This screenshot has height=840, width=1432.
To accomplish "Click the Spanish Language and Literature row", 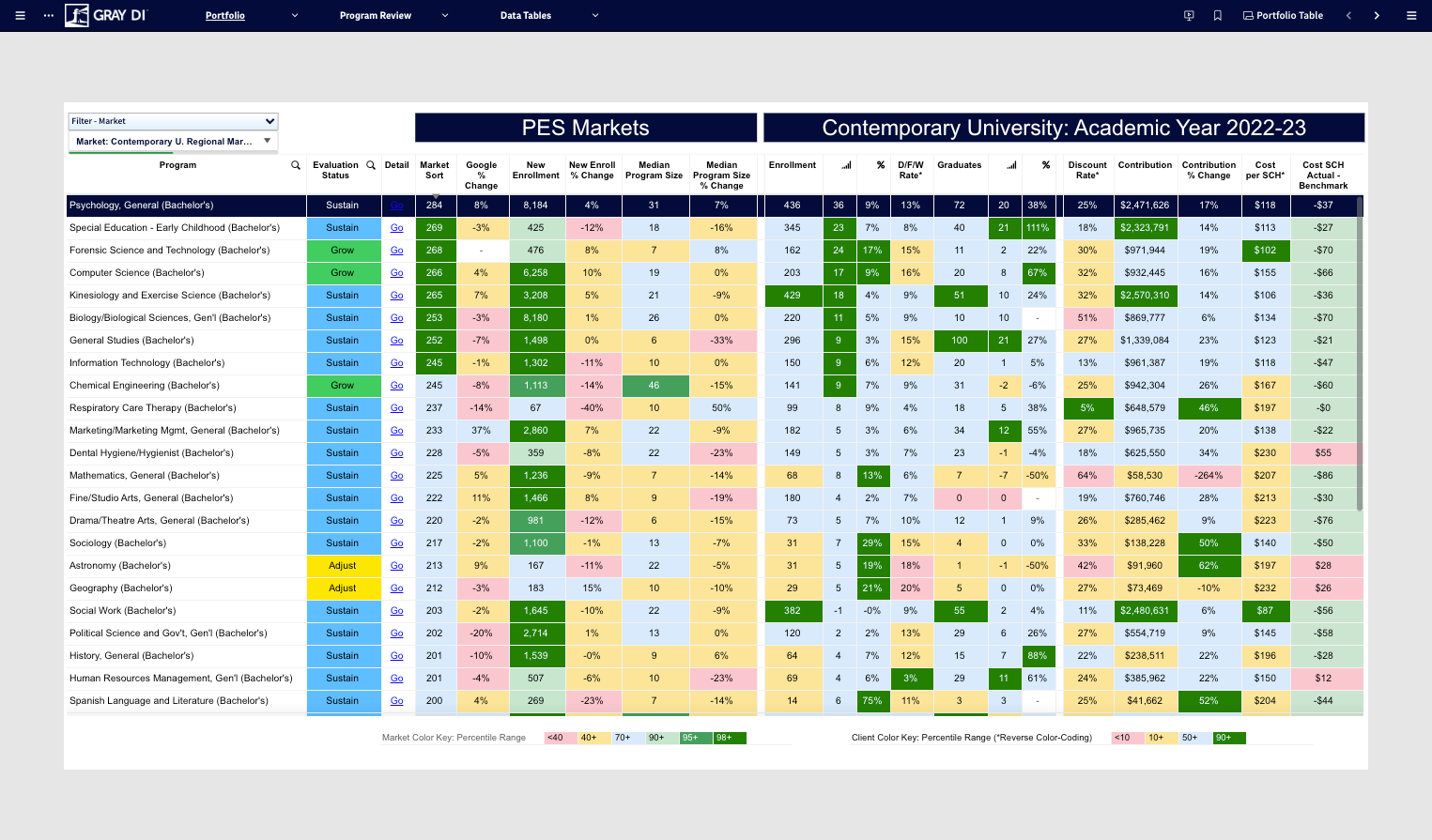I will coord(714,701).
